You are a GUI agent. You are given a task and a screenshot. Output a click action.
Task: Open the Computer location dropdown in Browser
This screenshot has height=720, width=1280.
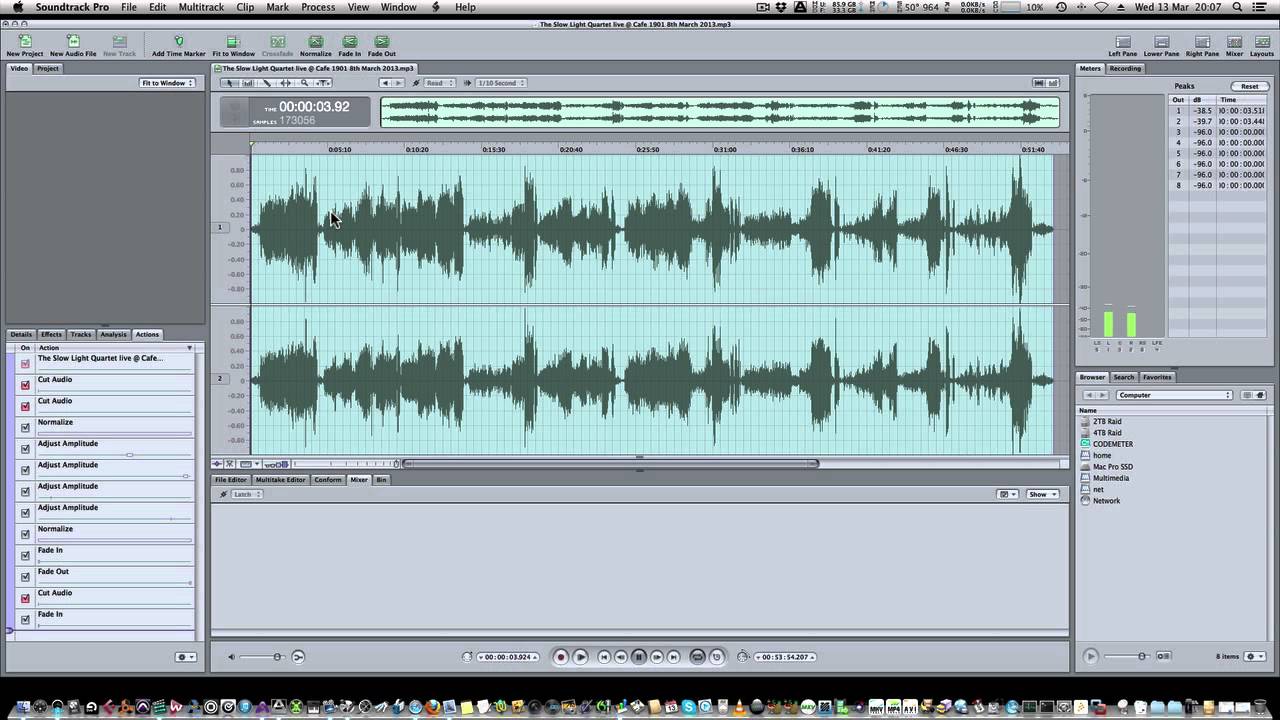pyautogui.click(x=1174, y=395)
